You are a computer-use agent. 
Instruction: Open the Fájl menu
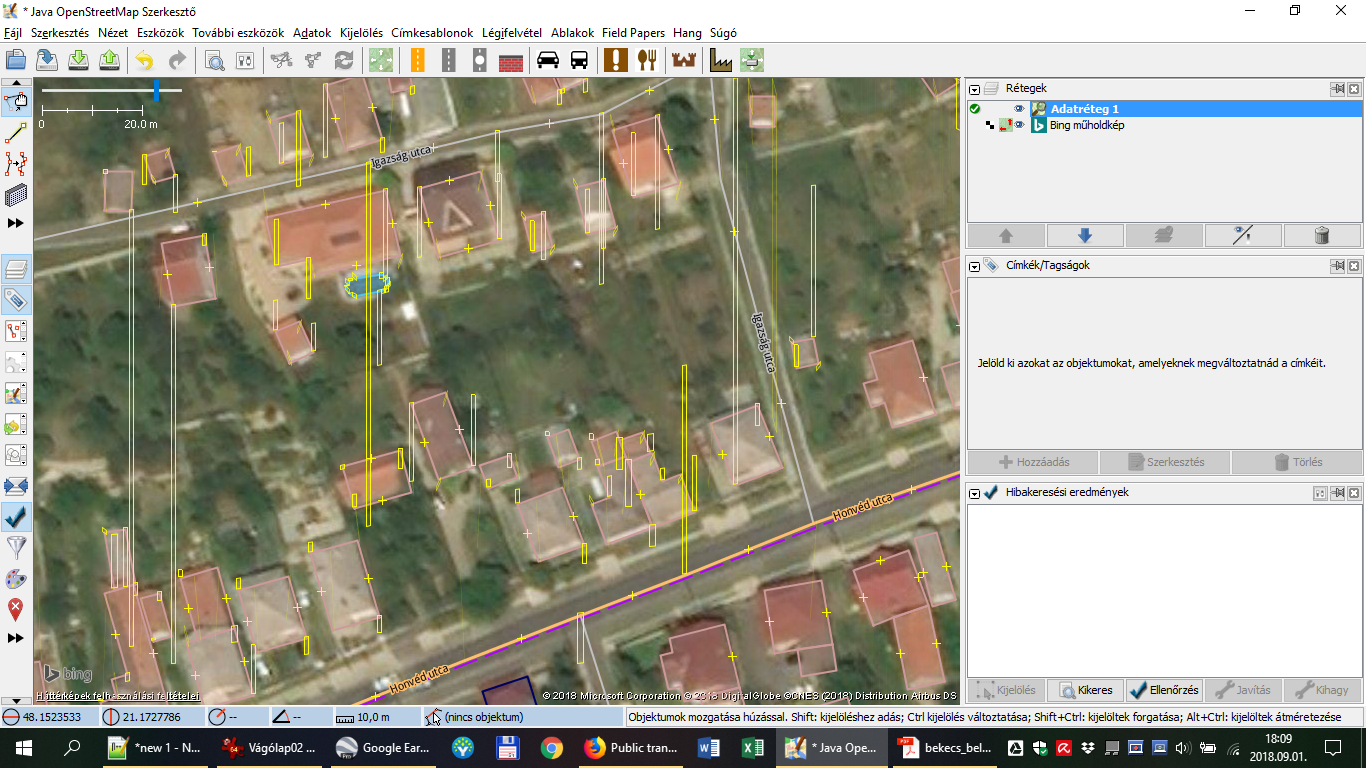(13, 33)
